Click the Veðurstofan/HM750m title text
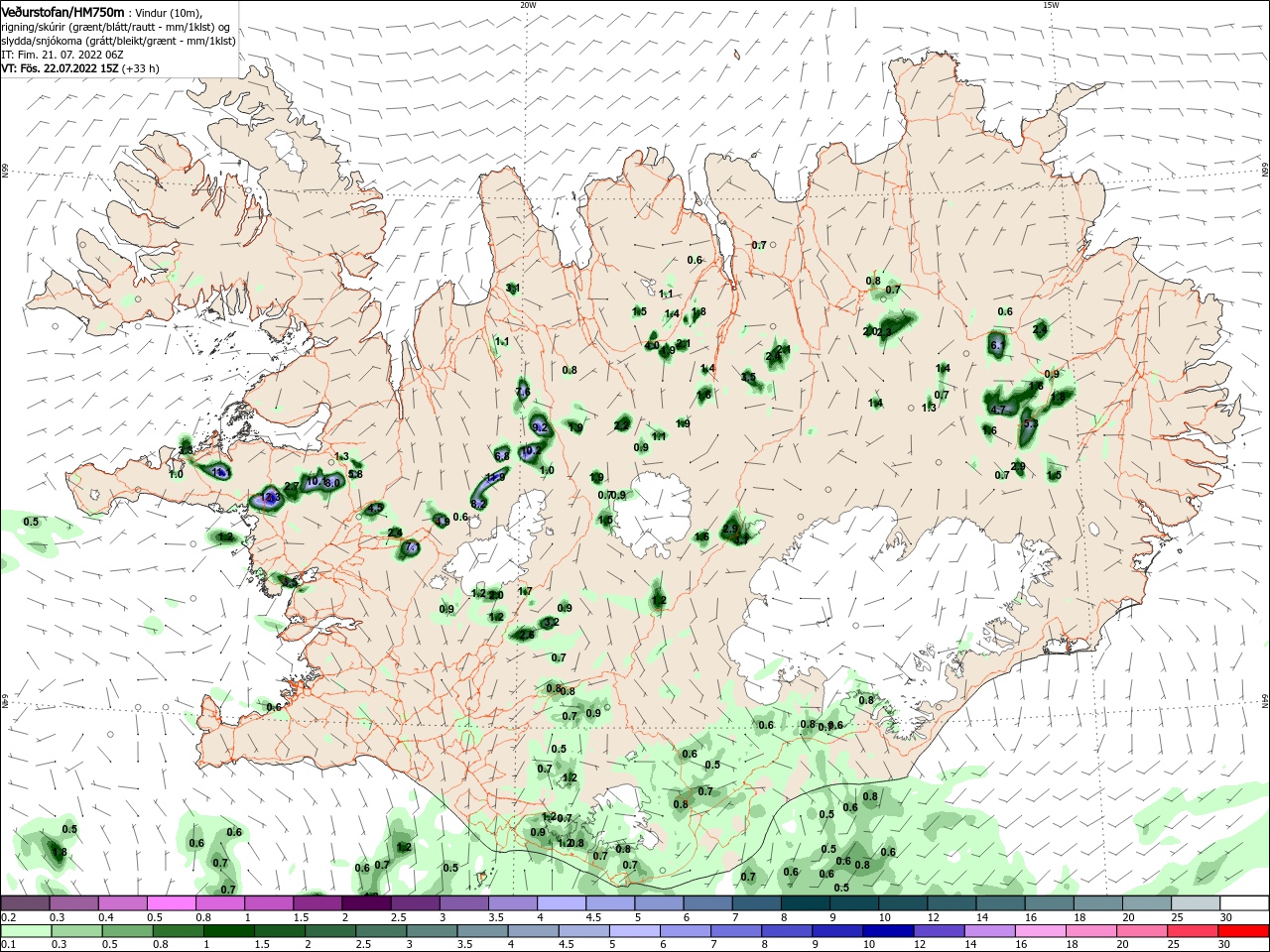 [x=63, y=12]
